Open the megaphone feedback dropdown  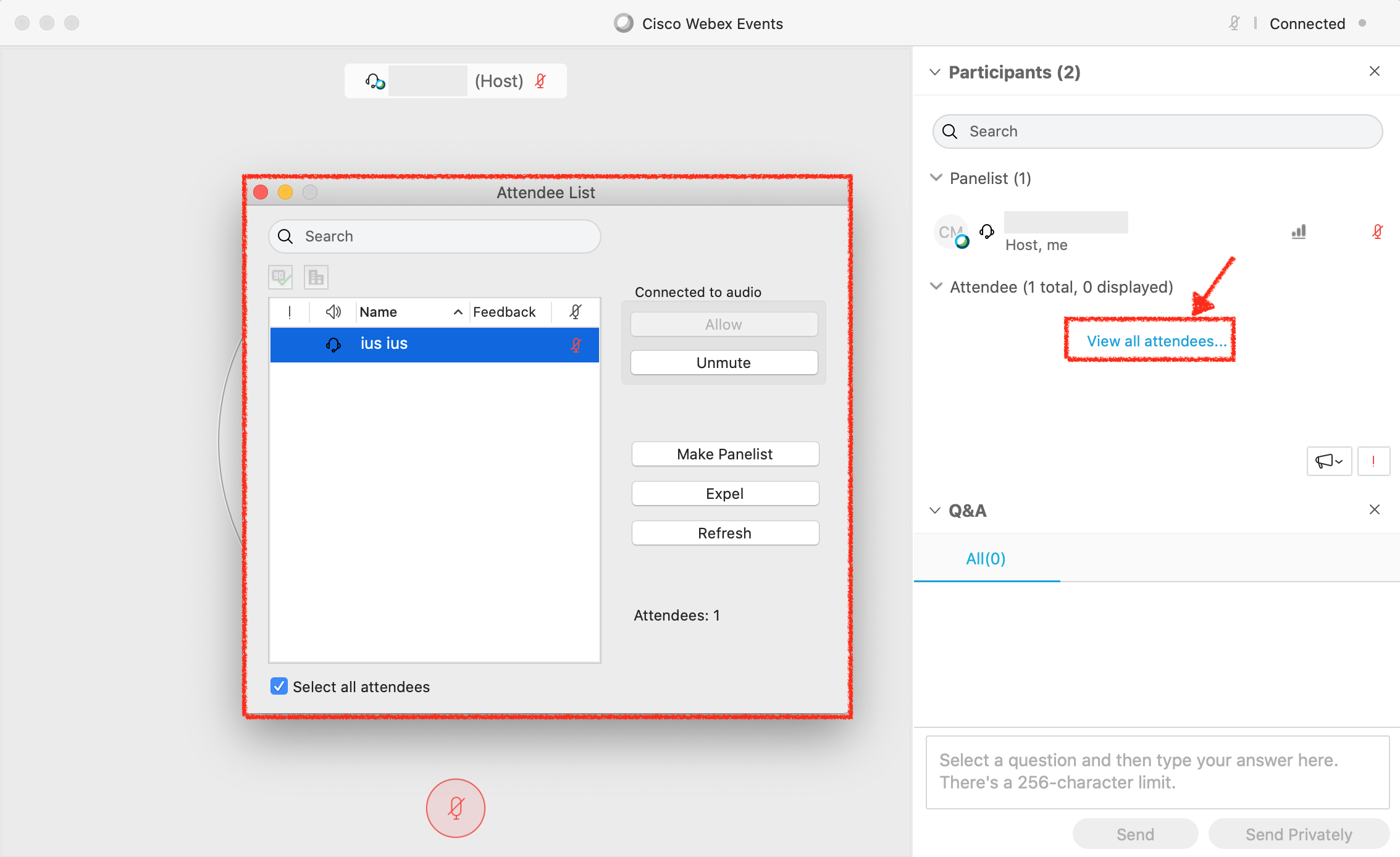click(1329, 461)
